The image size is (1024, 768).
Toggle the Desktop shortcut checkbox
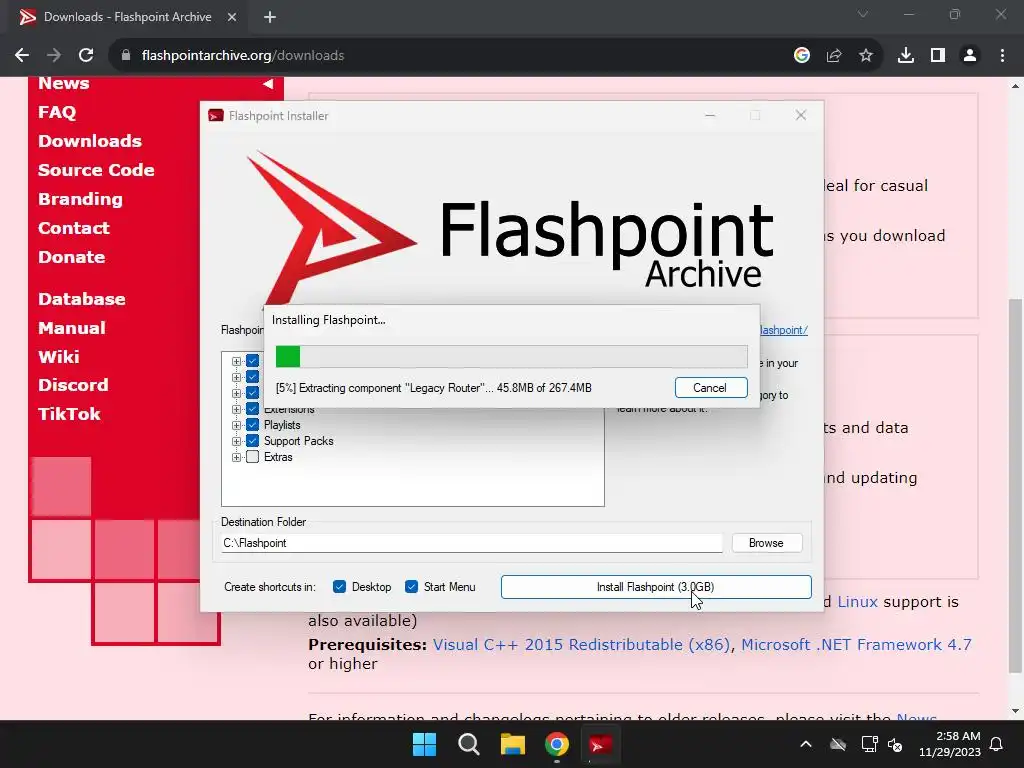tap(339, 586)
